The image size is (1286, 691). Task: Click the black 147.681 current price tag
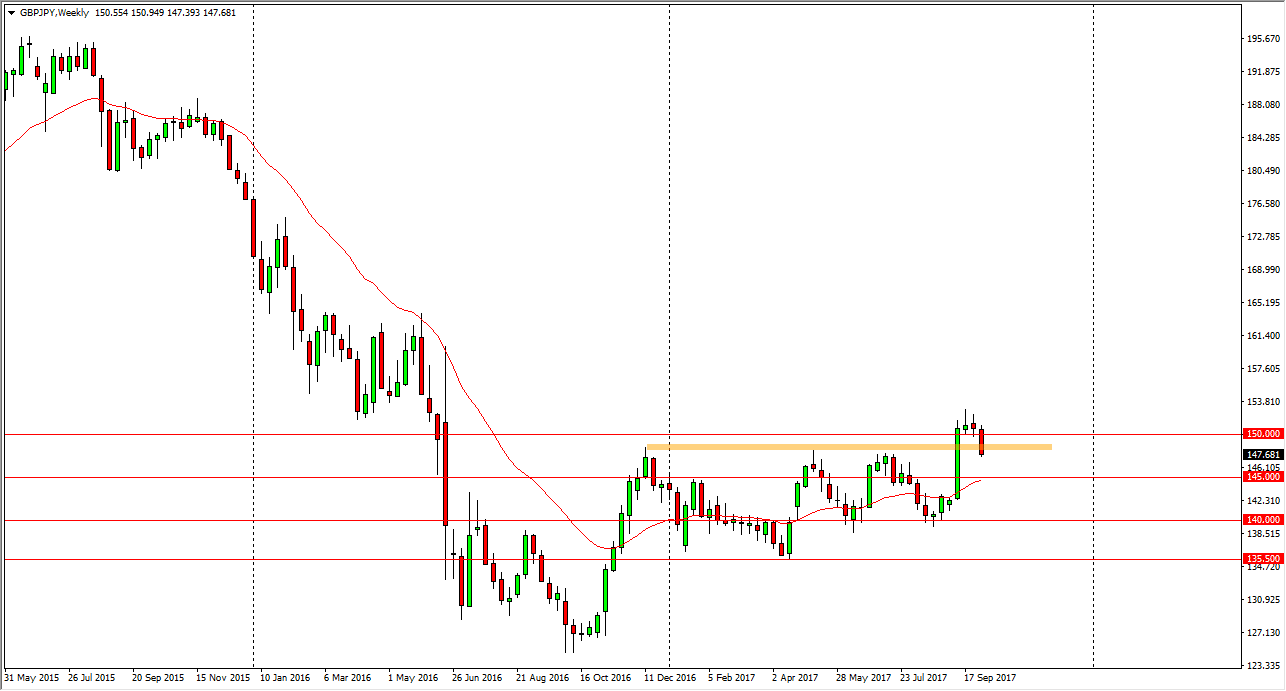pyautogui.click(x=1262, y=455)
